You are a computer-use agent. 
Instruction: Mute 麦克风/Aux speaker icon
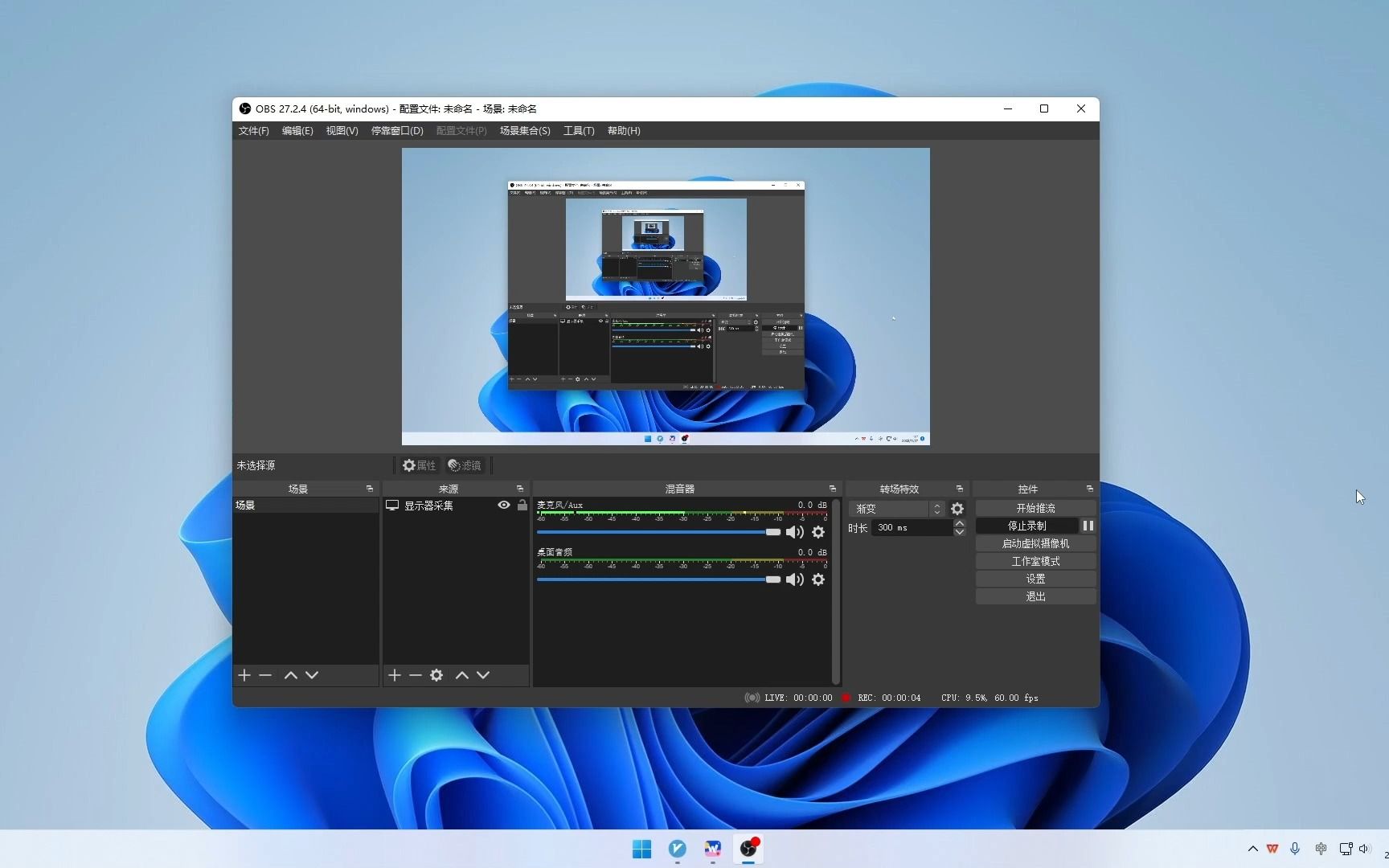point(795,532)
